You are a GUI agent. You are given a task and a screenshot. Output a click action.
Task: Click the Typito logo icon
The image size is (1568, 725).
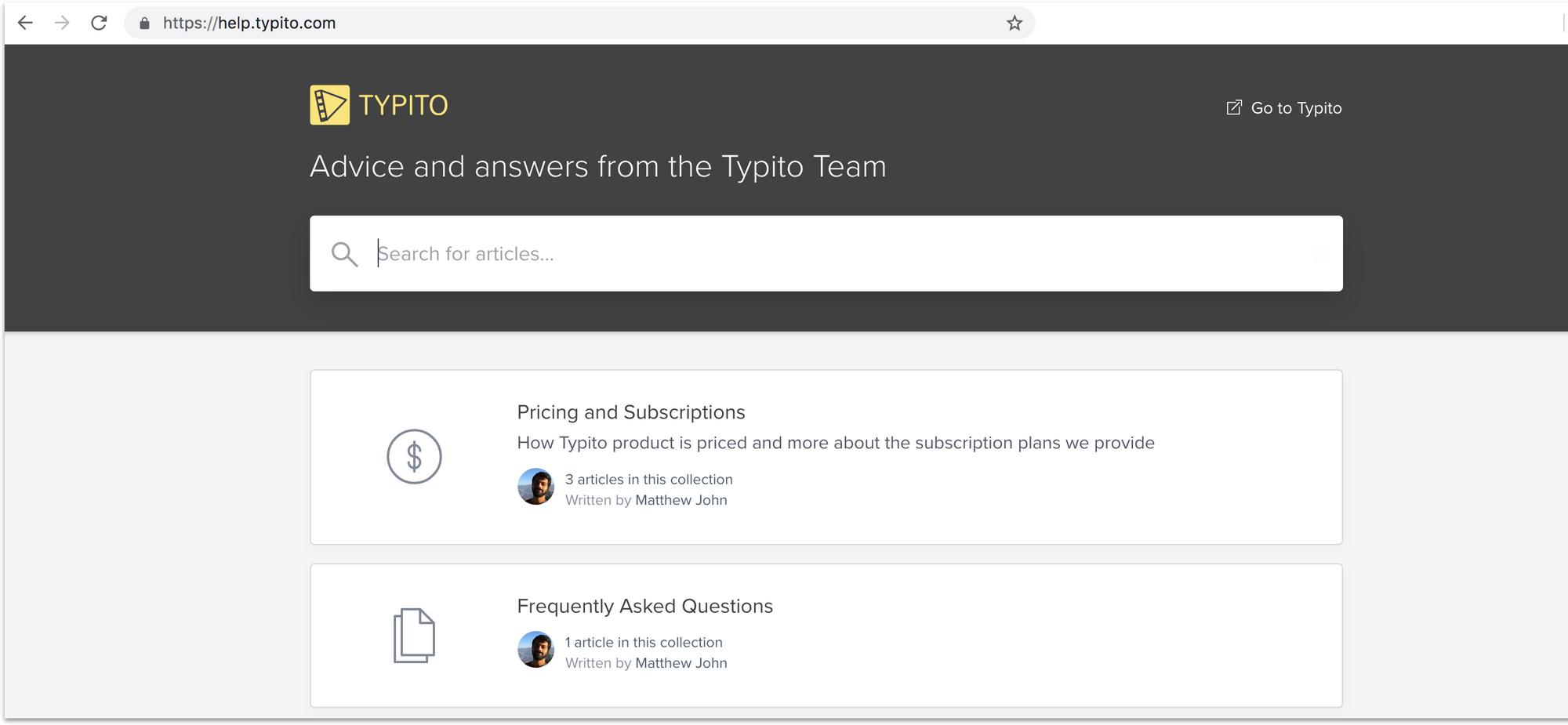coord(329,105)
